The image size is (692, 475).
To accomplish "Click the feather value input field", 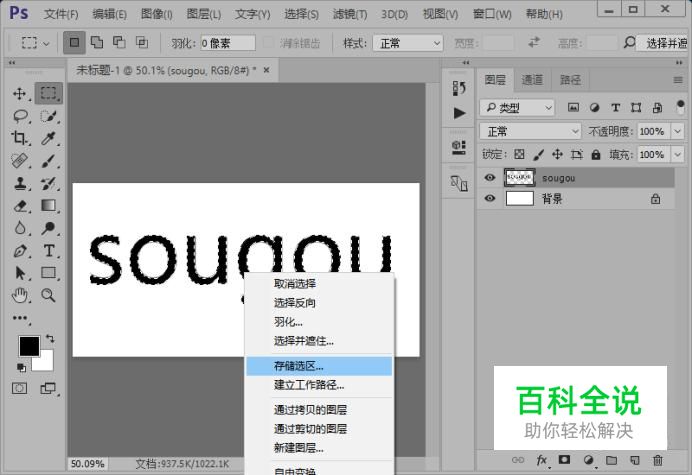I will pos(228,43).
